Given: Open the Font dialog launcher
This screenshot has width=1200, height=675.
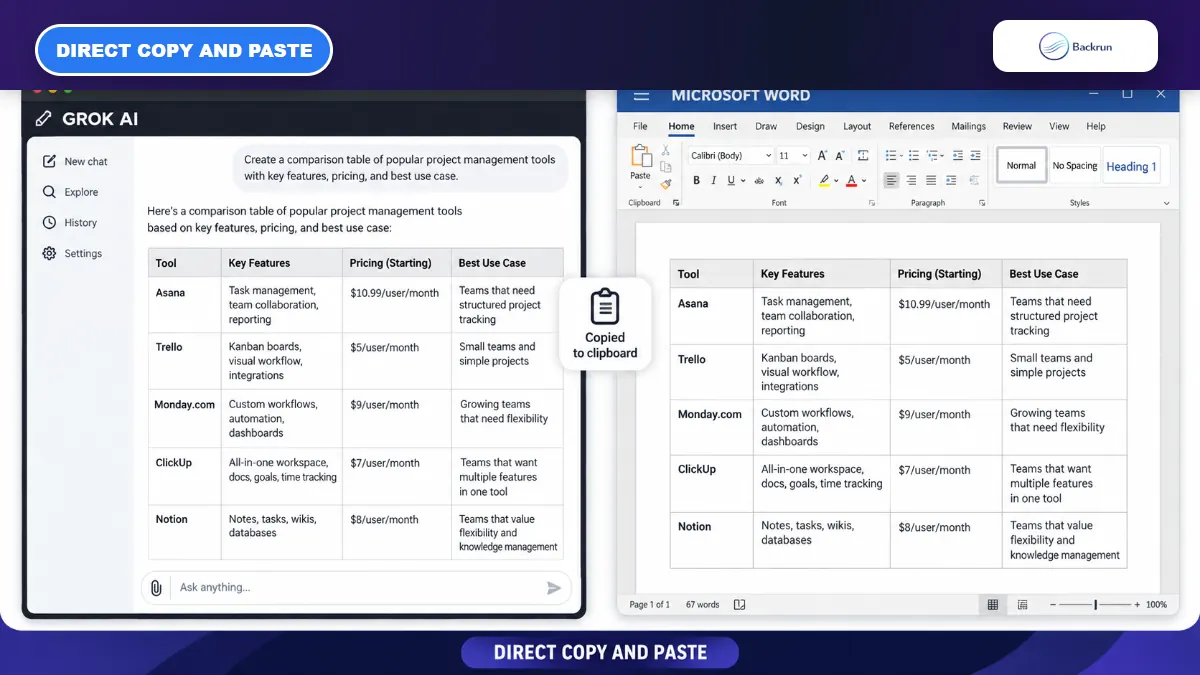Looking at the screenshot, I should point(872,203).
